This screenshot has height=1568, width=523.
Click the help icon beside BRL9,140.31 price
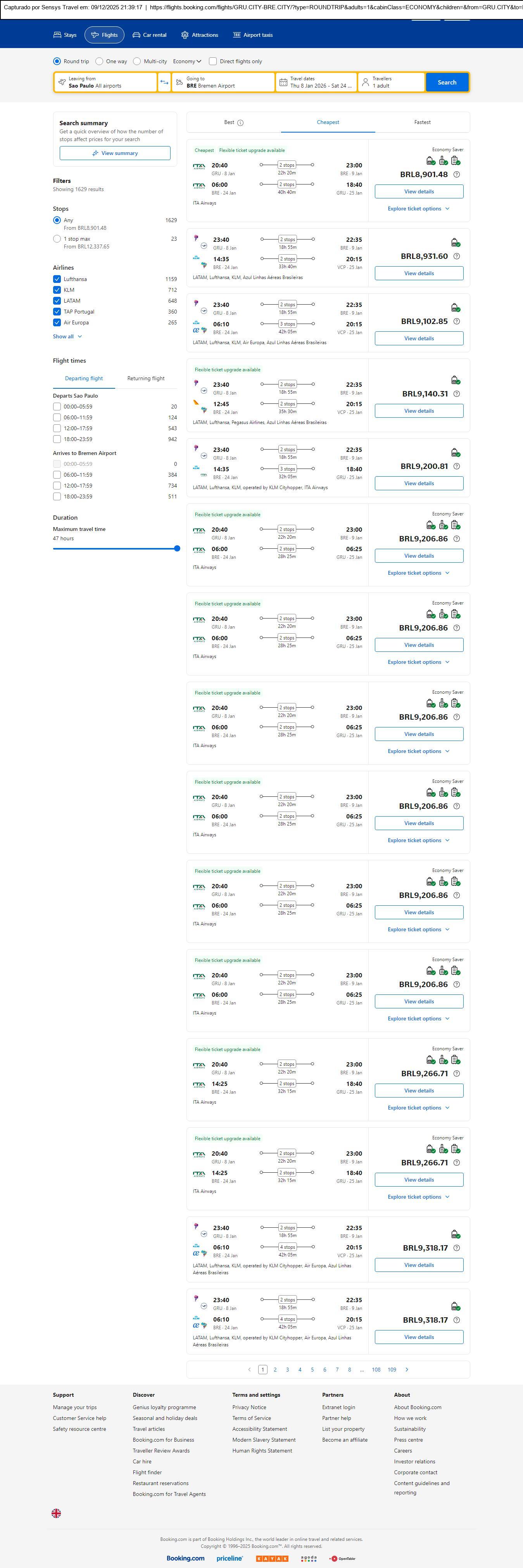[457, 394]
